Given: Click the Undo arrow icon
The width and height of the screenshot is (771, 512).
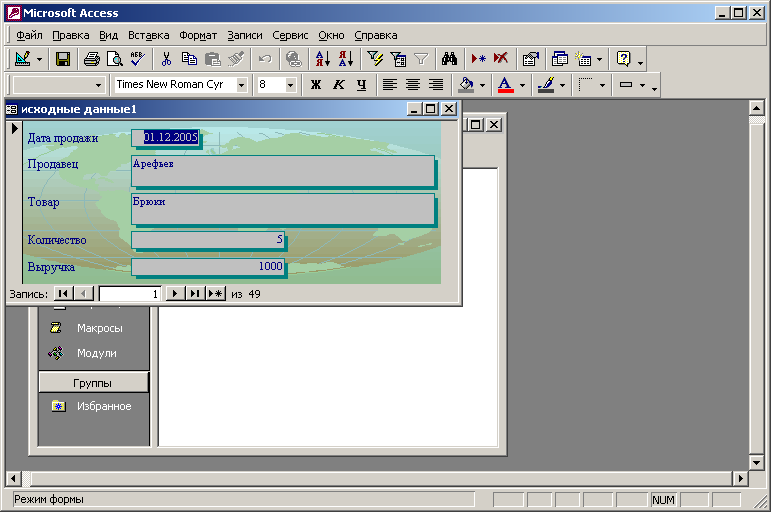Looking at the screenshot, I should coord(265,60).
